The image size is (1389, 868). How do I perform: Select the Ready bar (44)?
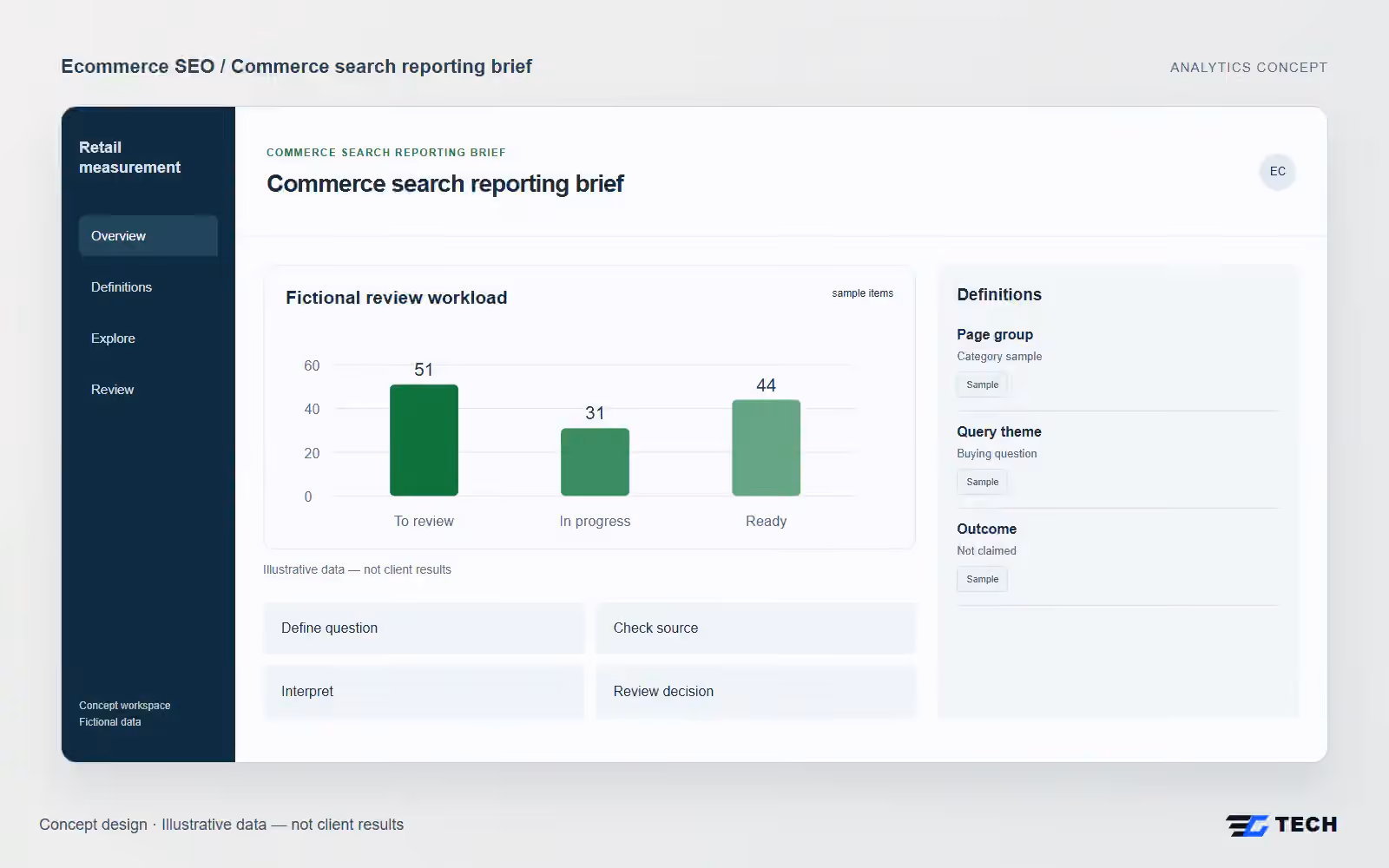[x=766, y=448]
